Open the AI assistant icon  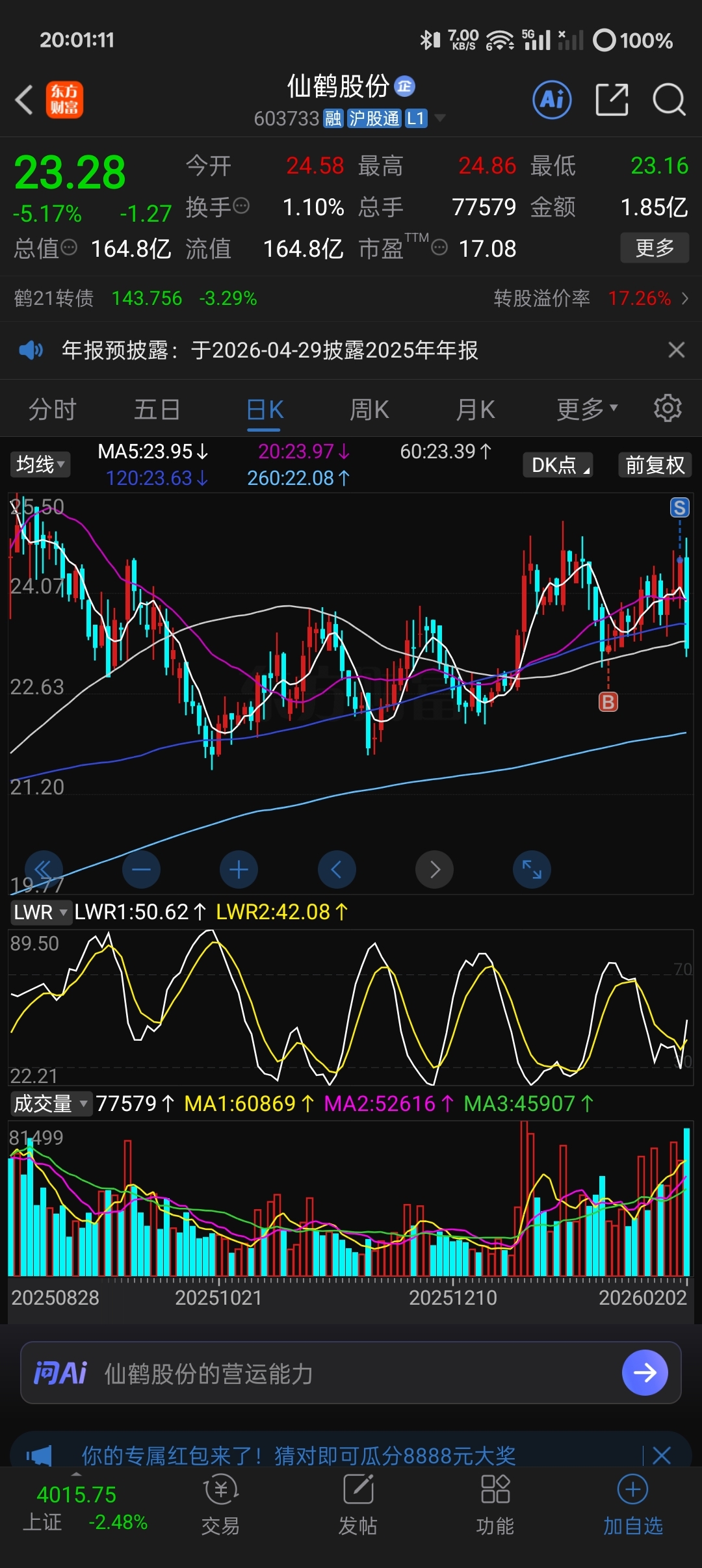pyautogui.click(x=552, y=99)
